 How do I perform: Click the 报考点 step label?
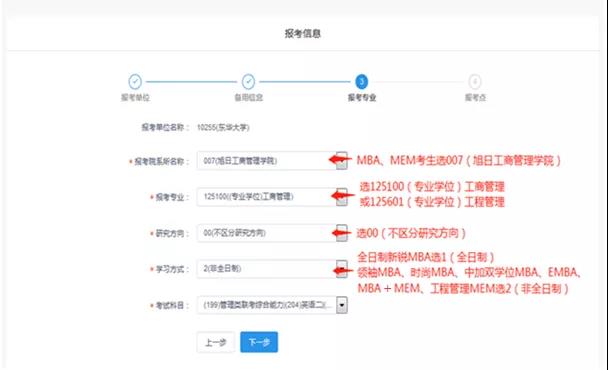point(475,98)
